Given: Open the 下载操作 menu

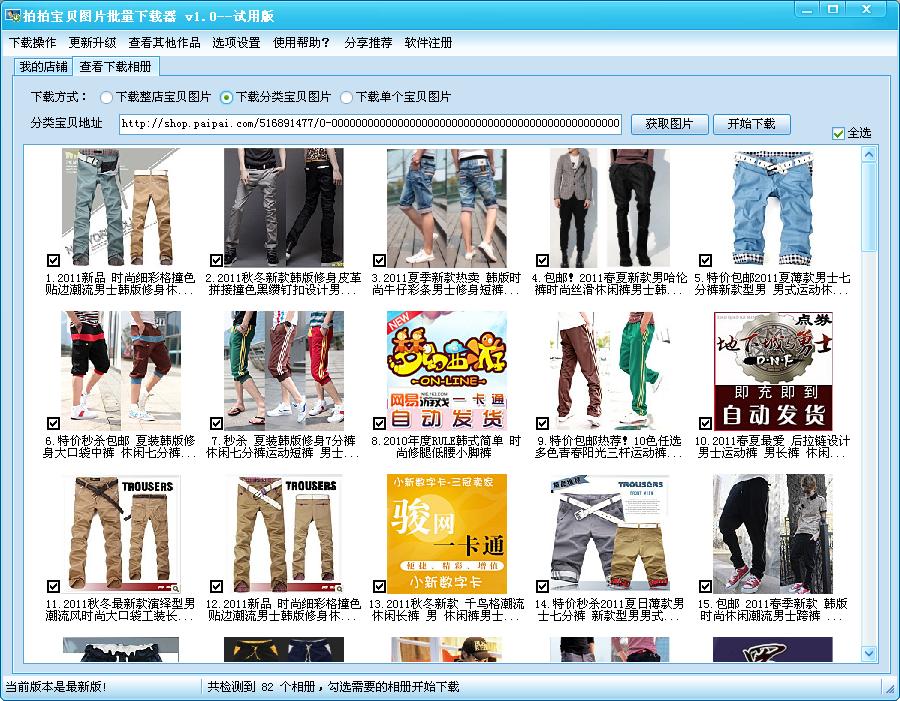Looking at the screenshot, I should tap(33, 42).
